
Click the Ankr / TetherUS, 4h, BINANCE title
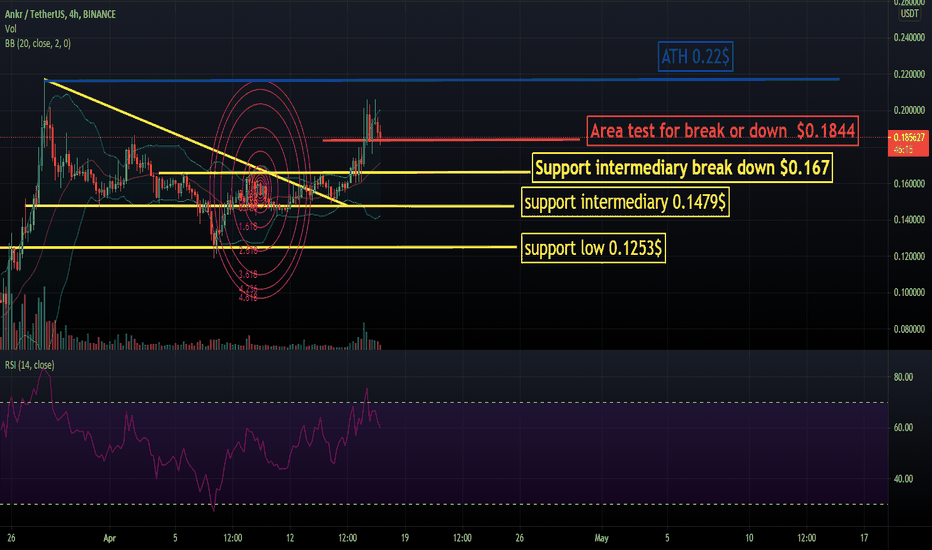pyautogui.click(x=60, y=14)
